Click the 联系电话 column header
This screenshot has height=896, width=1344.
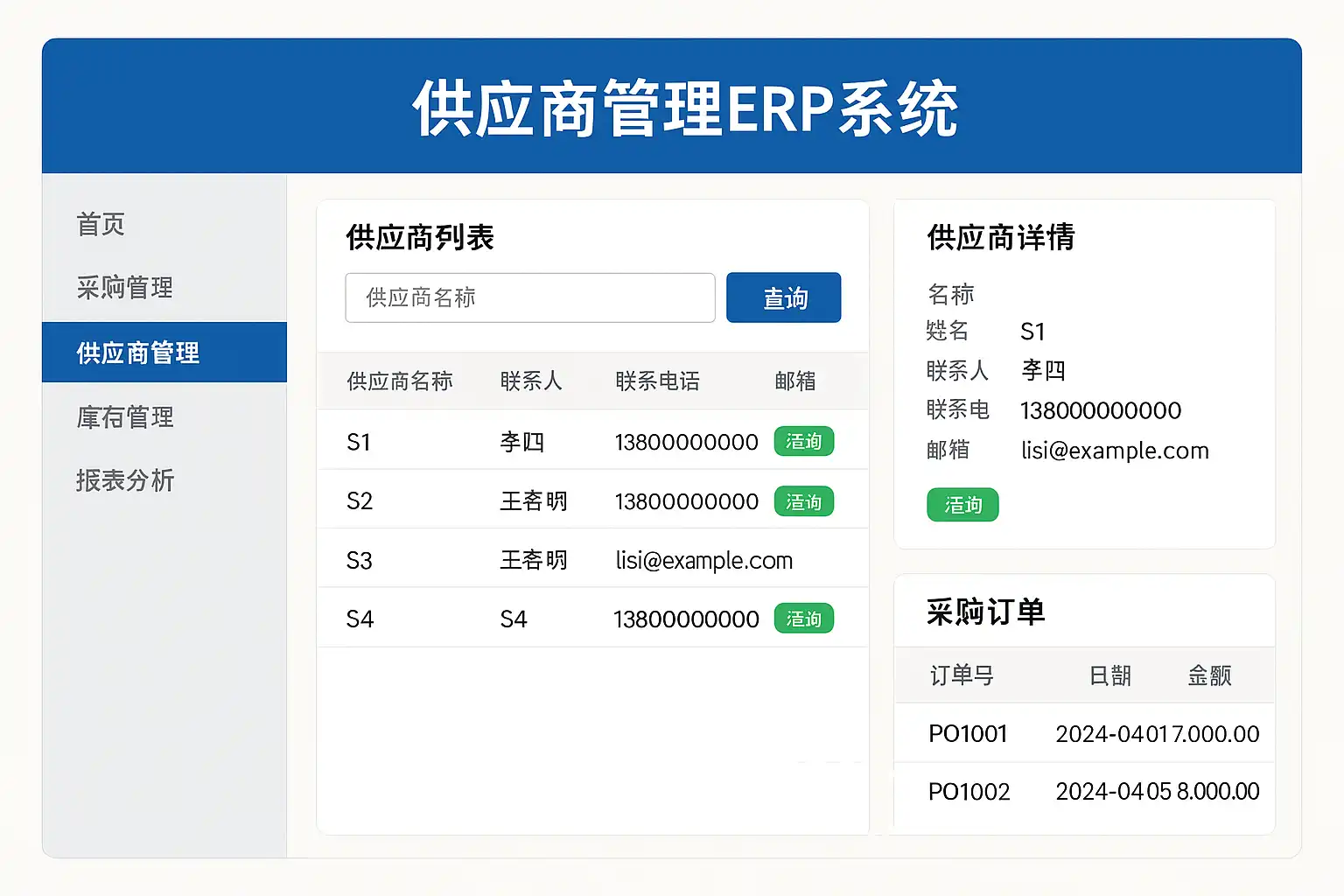[657, 381]
